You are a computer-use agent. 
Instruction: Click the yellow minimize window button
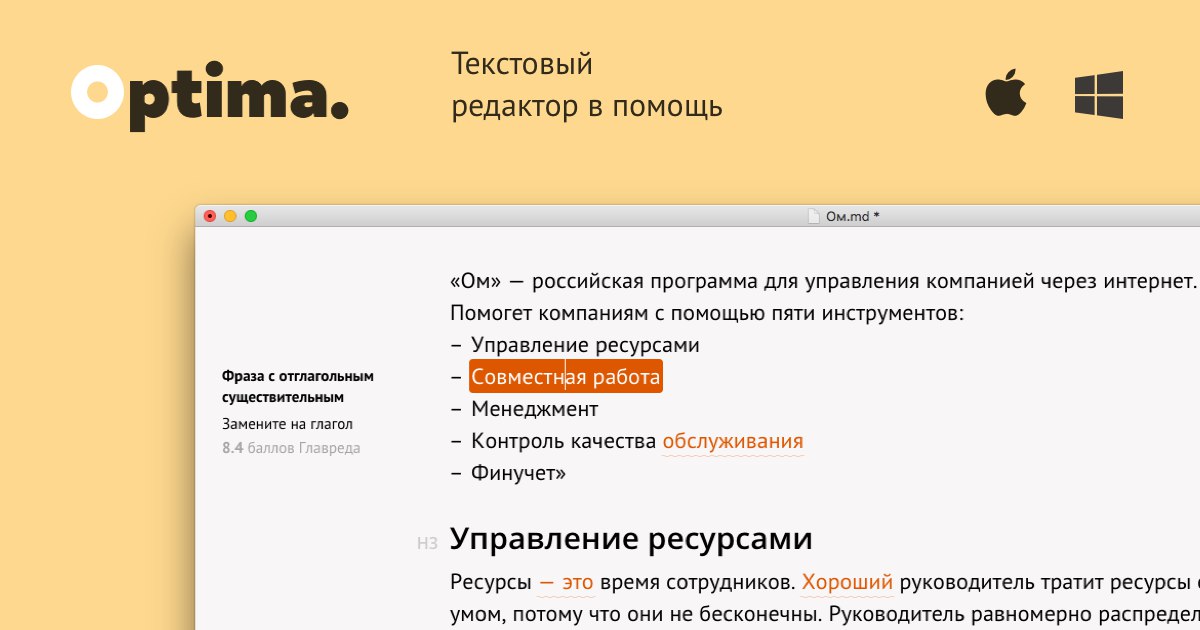click(x=230, y=216)
